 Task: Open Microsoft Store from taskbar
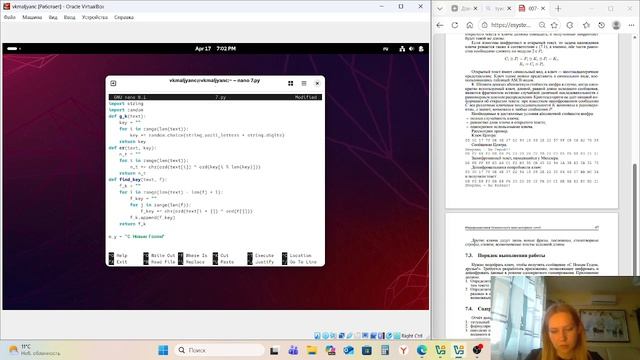[x=367, y=350]
